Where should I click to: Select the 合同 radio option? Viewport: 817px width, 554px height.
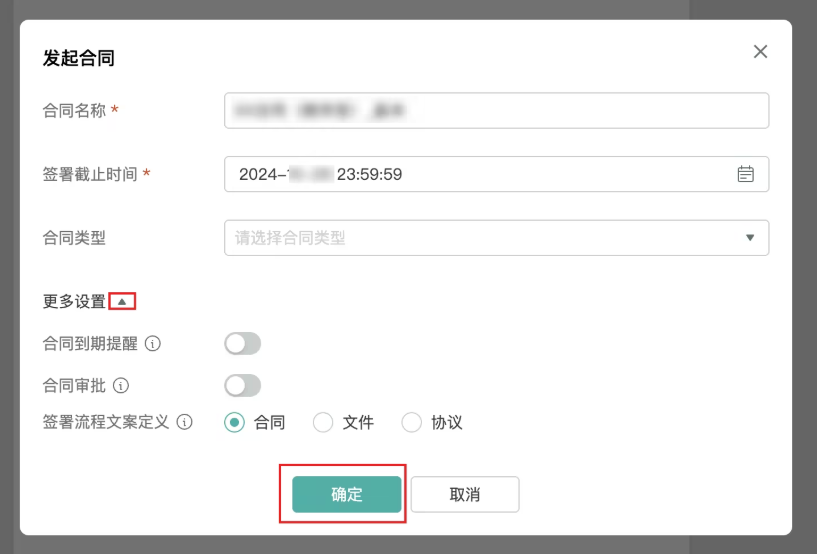[234, 422]
